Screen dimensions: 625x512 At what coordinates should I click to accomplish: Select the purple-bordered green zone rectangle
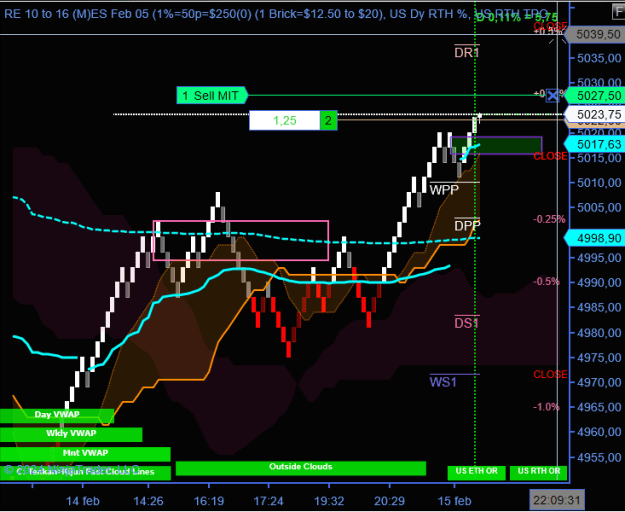496,145
